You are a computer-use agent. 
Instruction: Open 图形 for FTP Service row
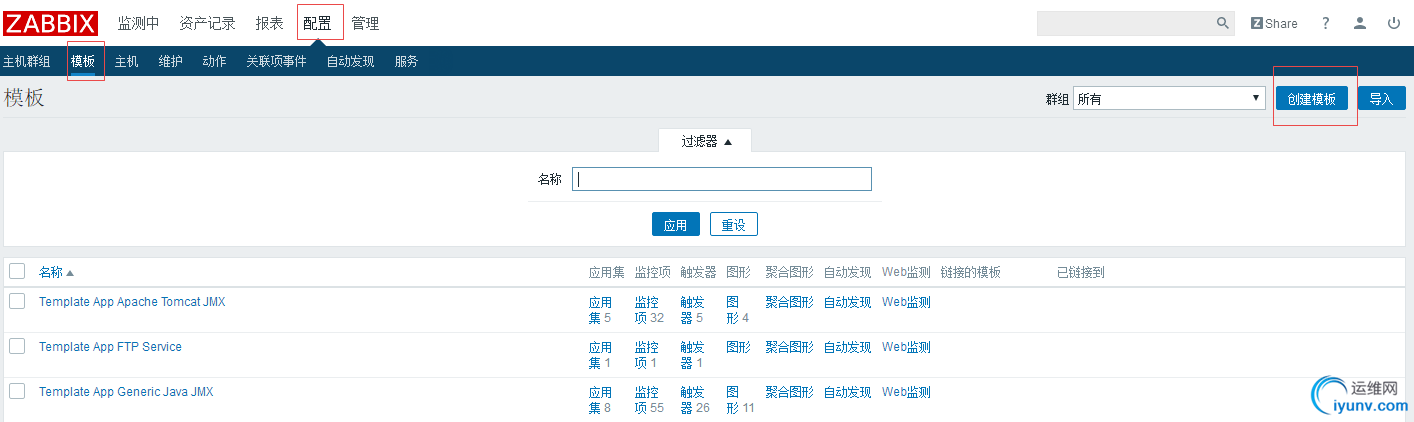tap(738, 347)
